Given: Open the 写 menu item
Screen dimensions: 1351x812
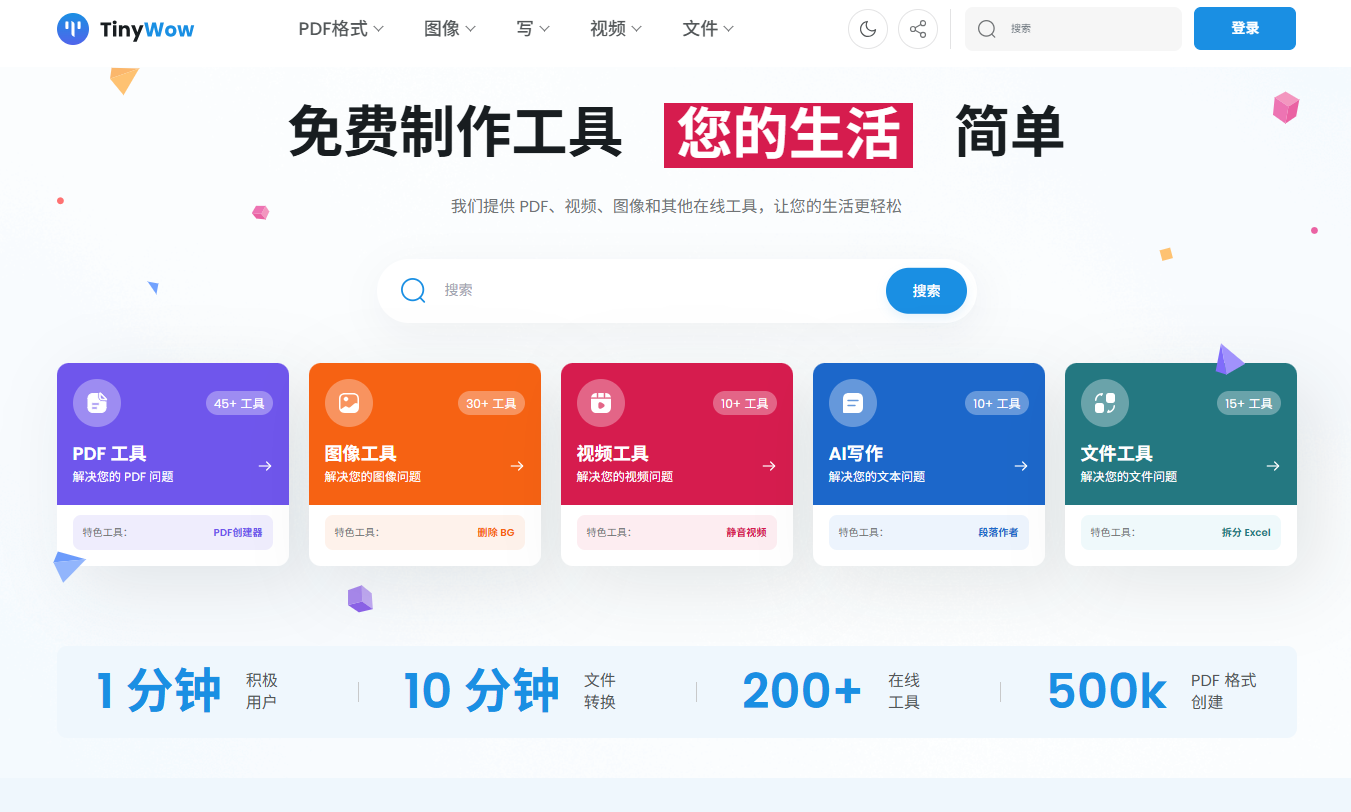Looking at the screenshot, I should [x=532, y=29].
